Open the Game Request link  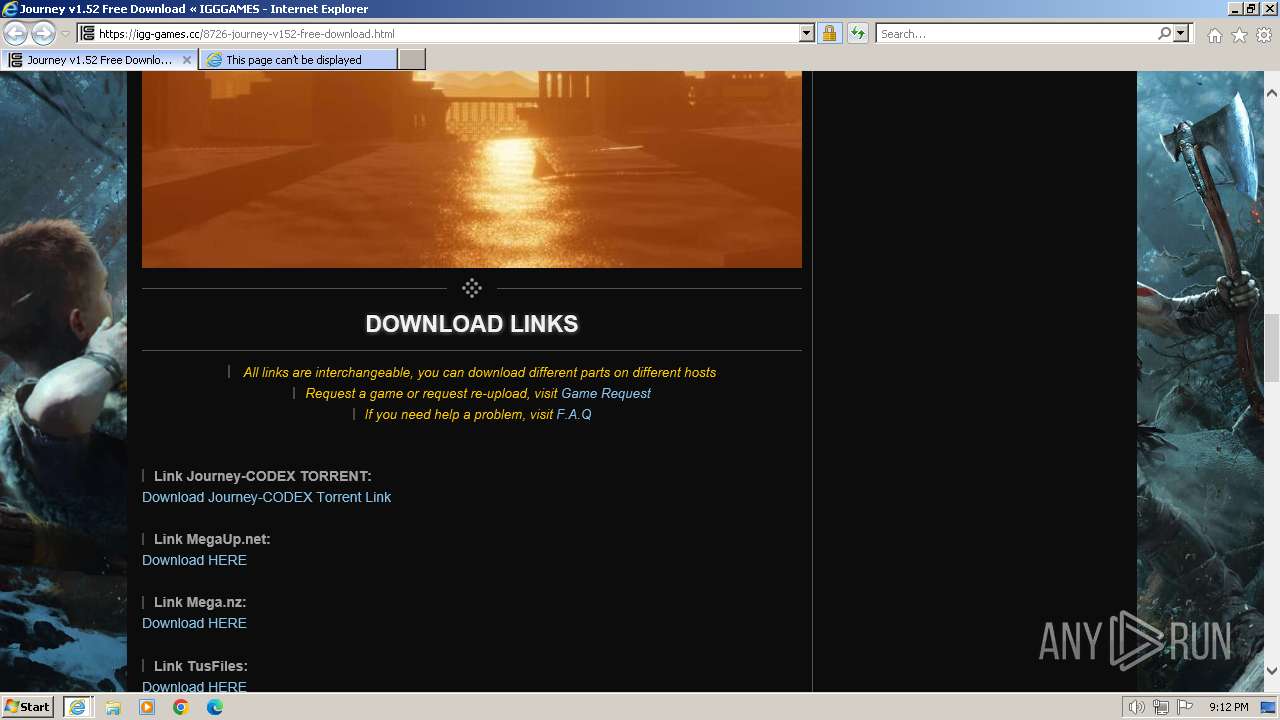point(606,393)
